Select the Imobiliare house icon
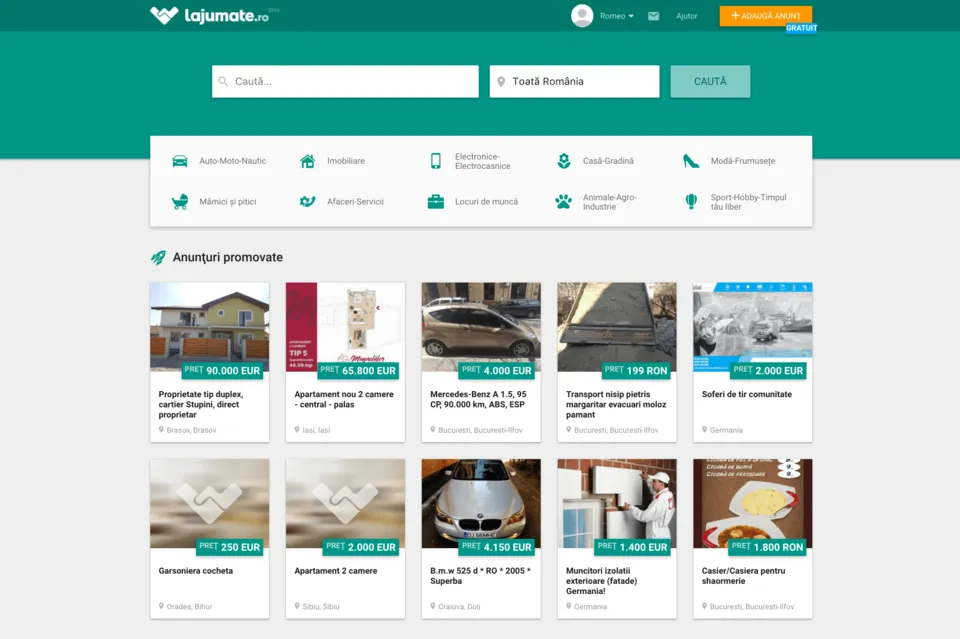The image size is (960, 639). 307,161
